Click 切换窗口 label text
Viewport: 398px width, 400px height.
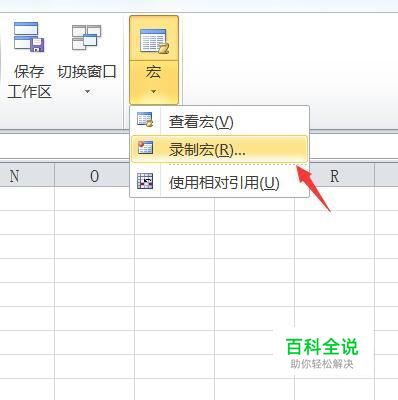click(87, 72)
